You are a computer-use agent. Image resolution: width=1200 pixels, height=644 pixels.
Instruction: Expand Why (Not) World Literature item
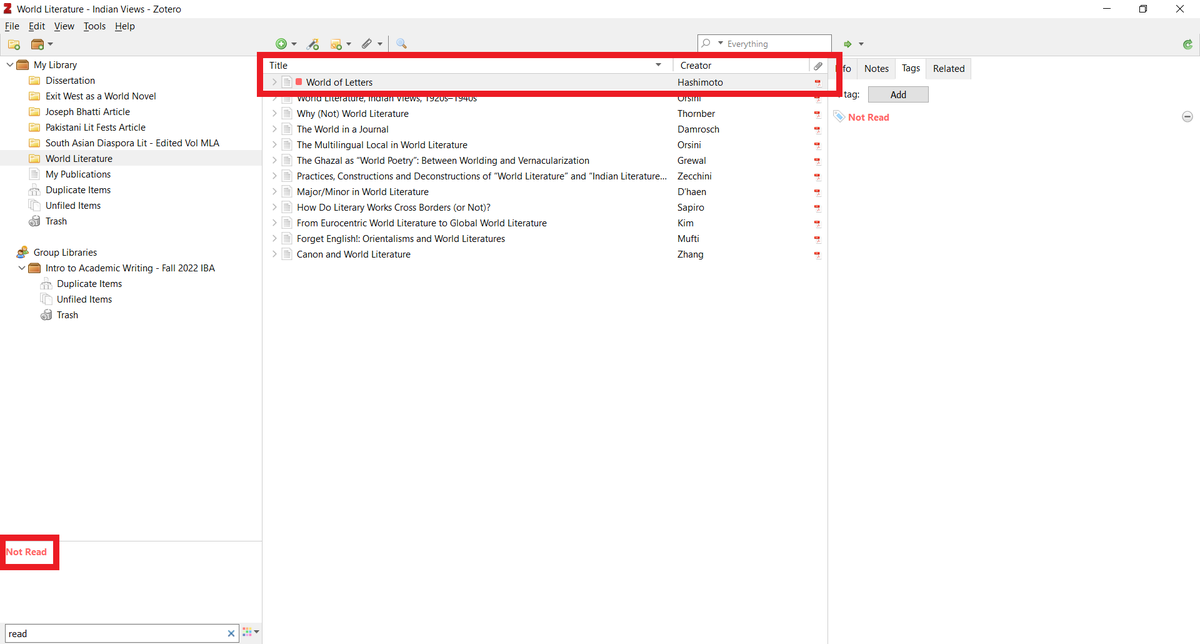274,114
